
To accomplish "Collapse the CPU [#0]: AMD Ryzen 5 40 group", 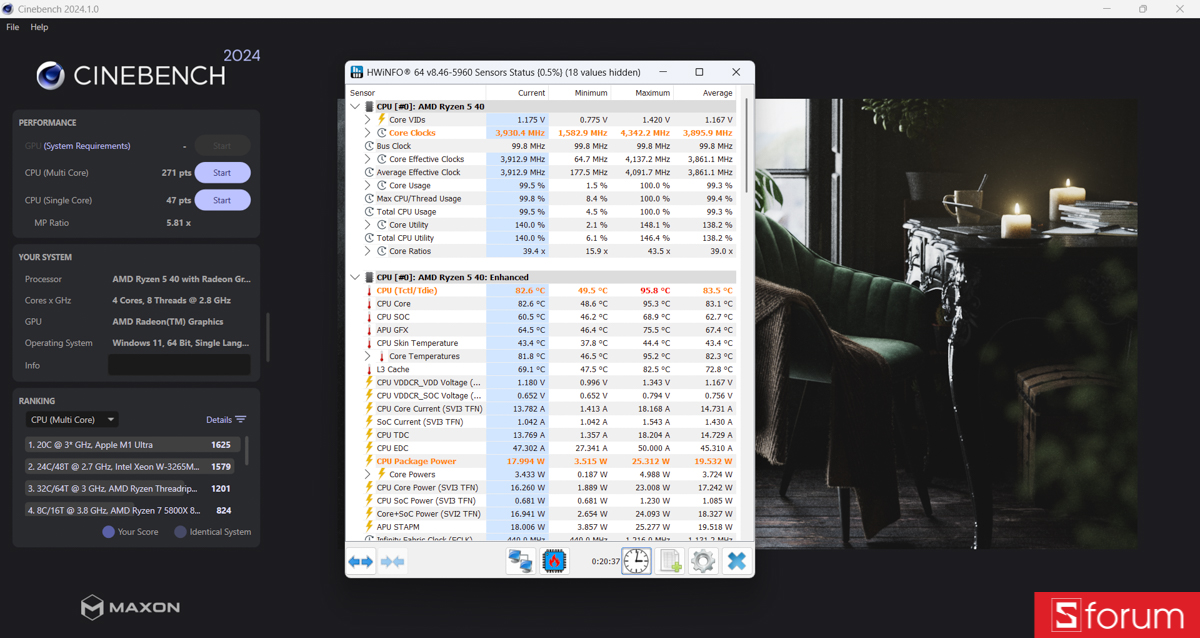I will (355, 106).
